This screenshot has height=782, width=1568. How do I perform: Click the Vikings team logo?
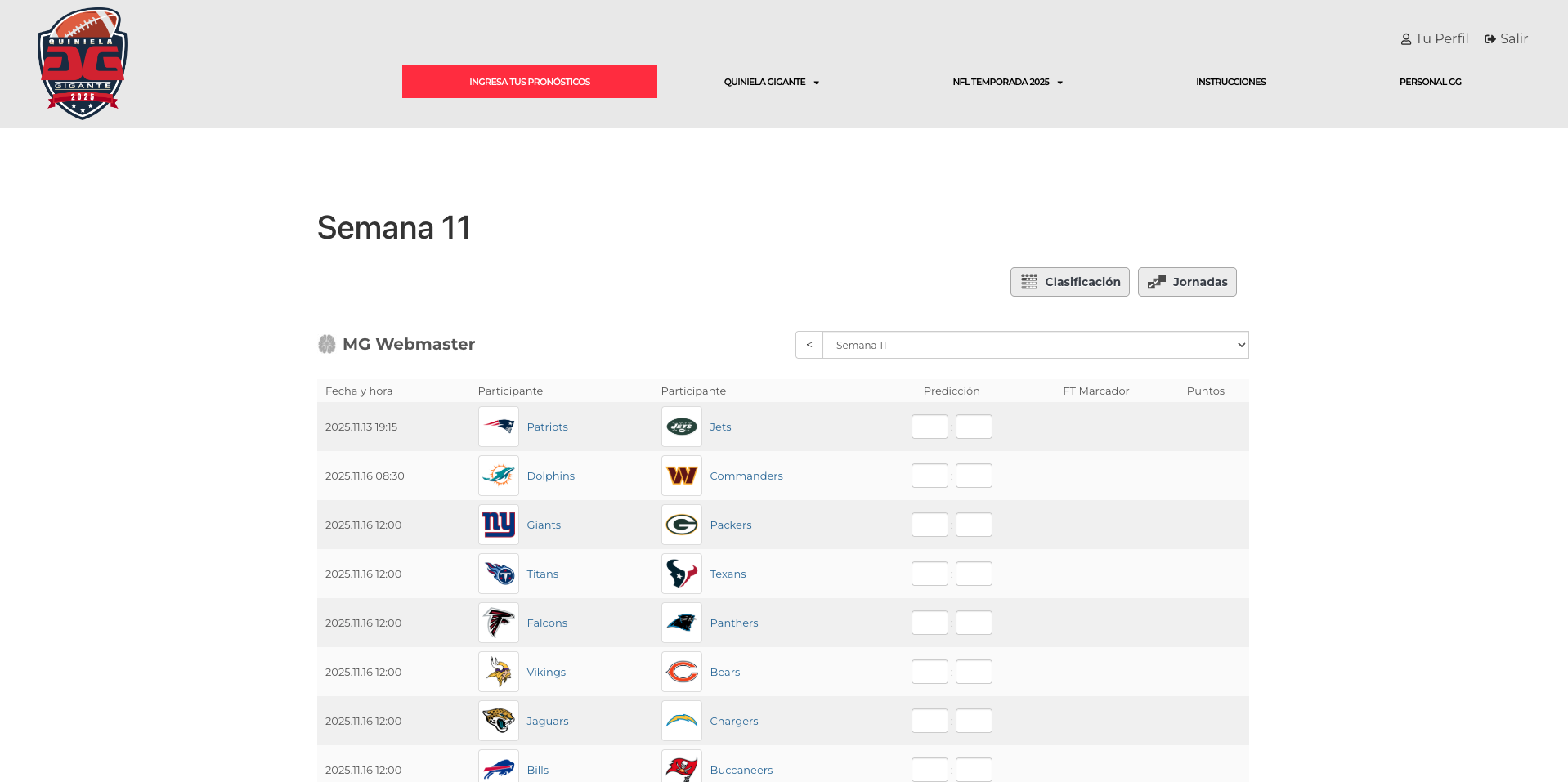(x=498, y=672)
